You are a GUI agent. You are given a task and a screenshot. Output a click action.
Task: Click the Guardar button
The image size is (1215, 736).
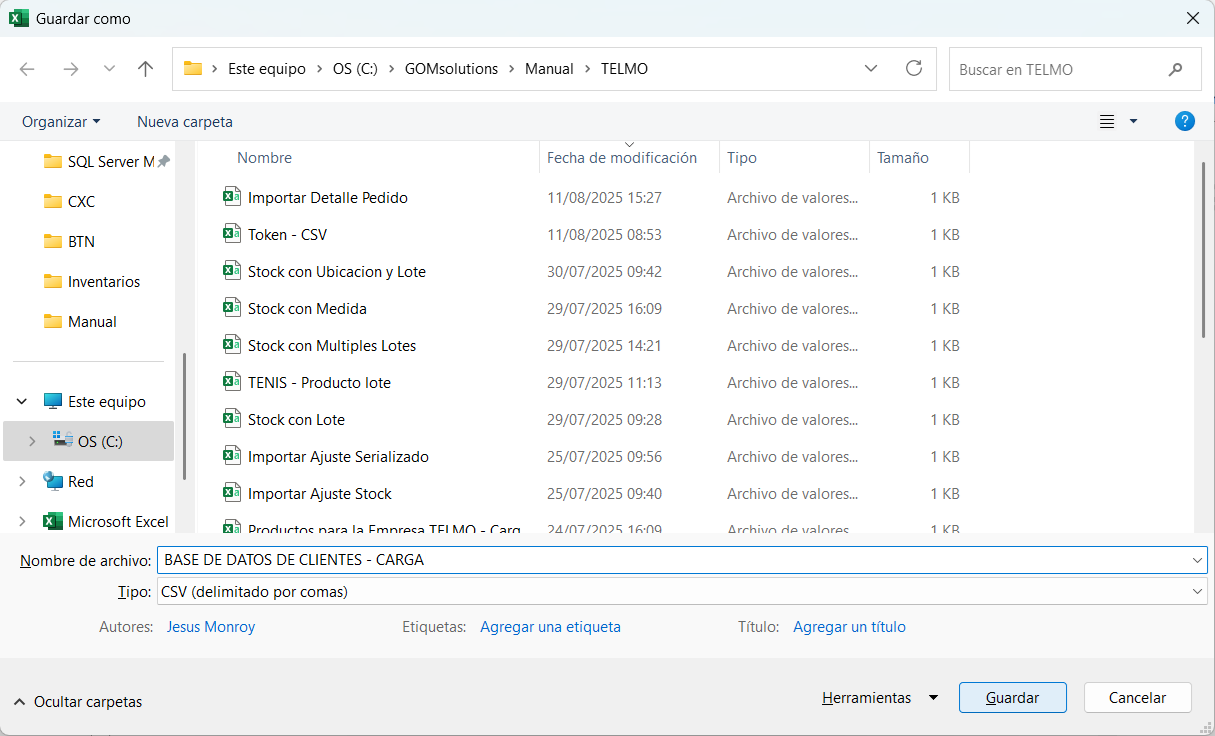tap(1012, 697)
